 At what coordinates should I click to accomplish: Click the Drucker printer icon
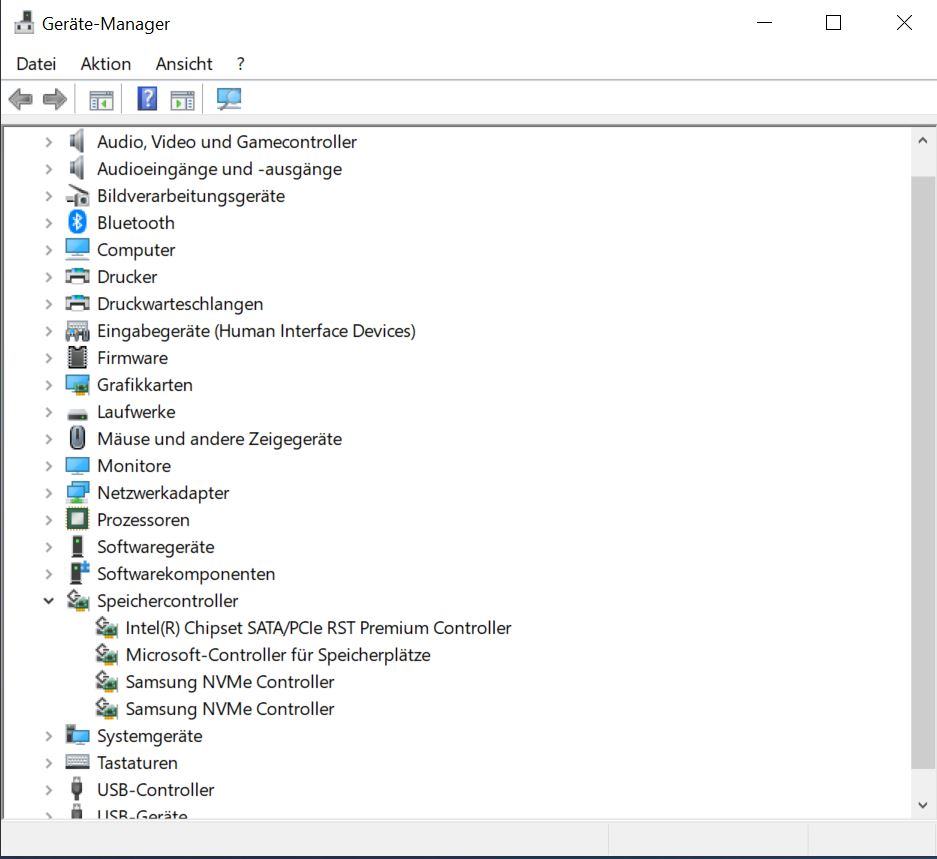click(77, 276)
